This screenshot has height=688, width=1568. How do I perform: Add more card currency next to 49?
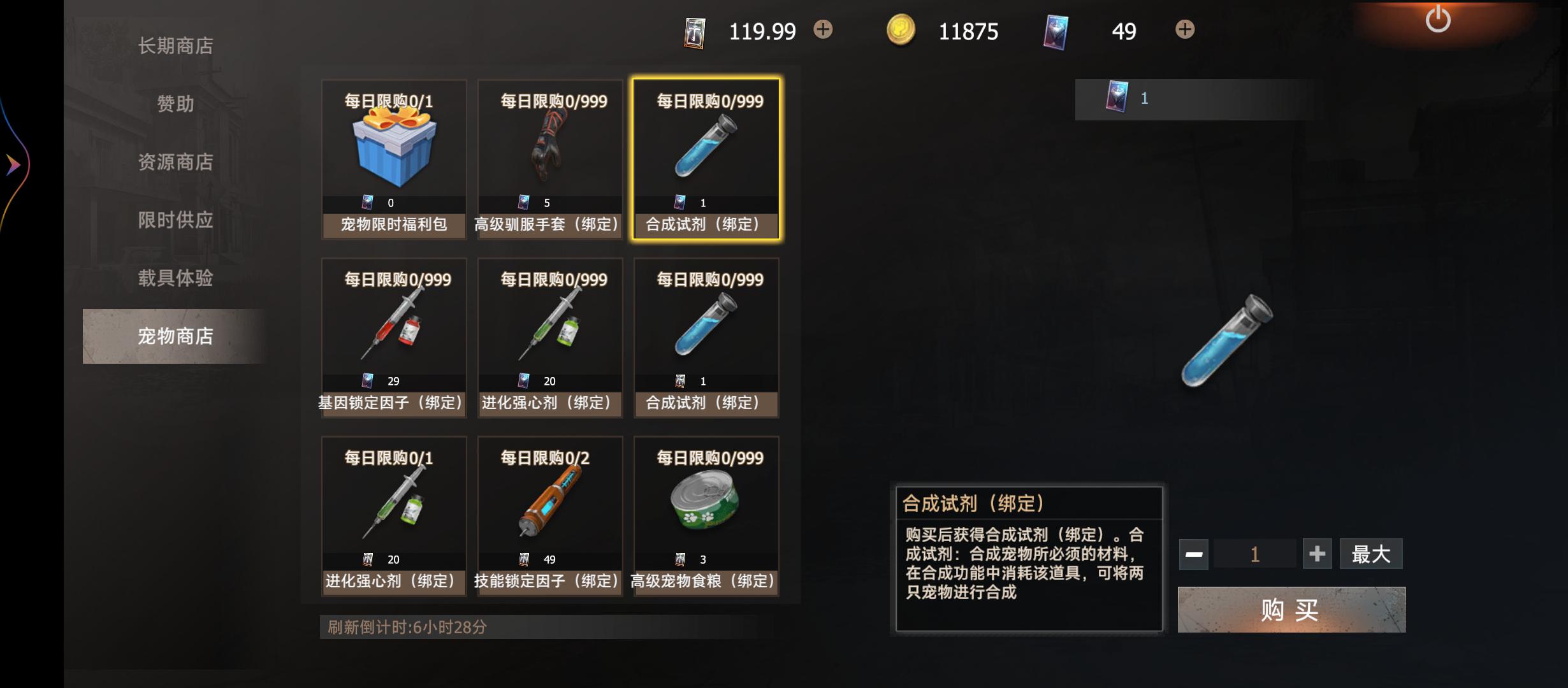1185,29
